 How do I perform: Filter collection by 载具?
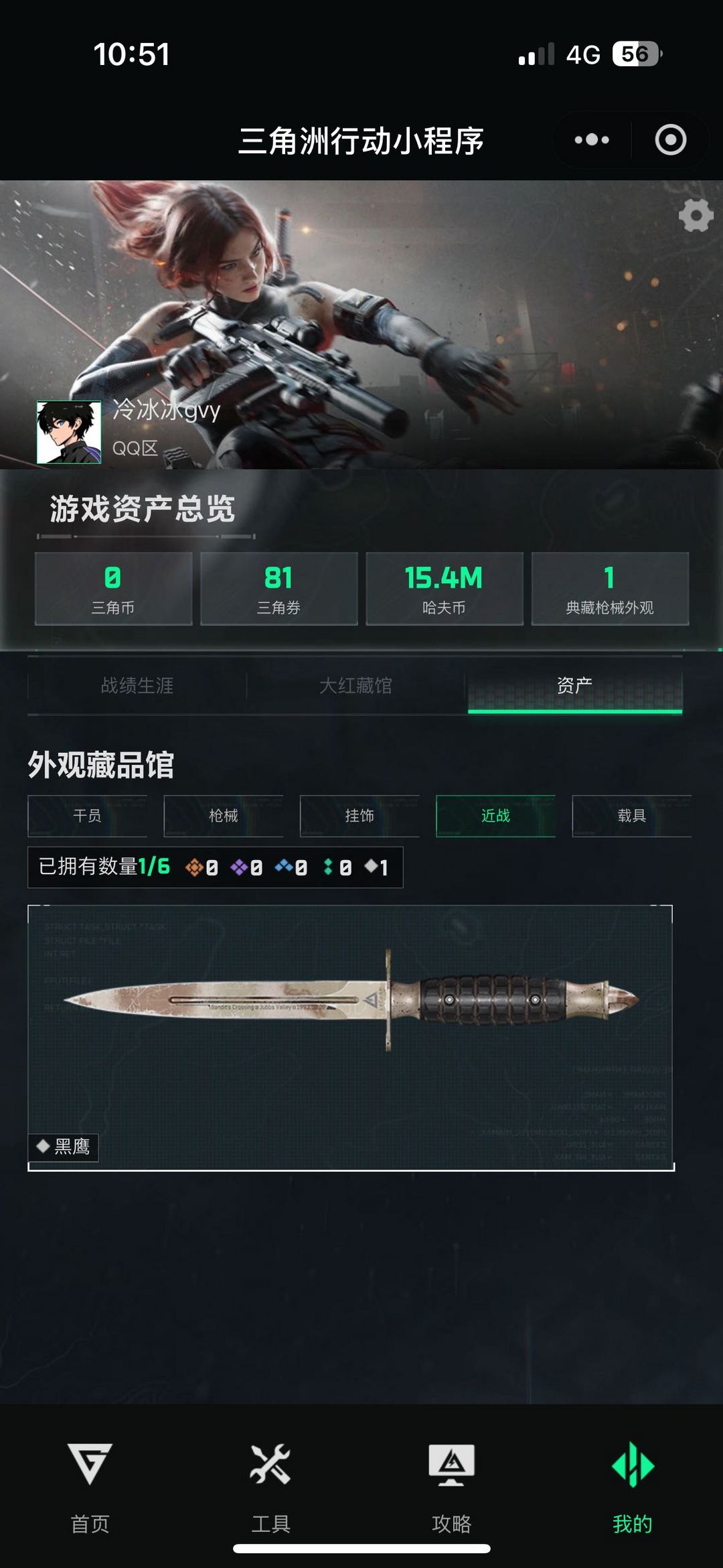(632, 816)
